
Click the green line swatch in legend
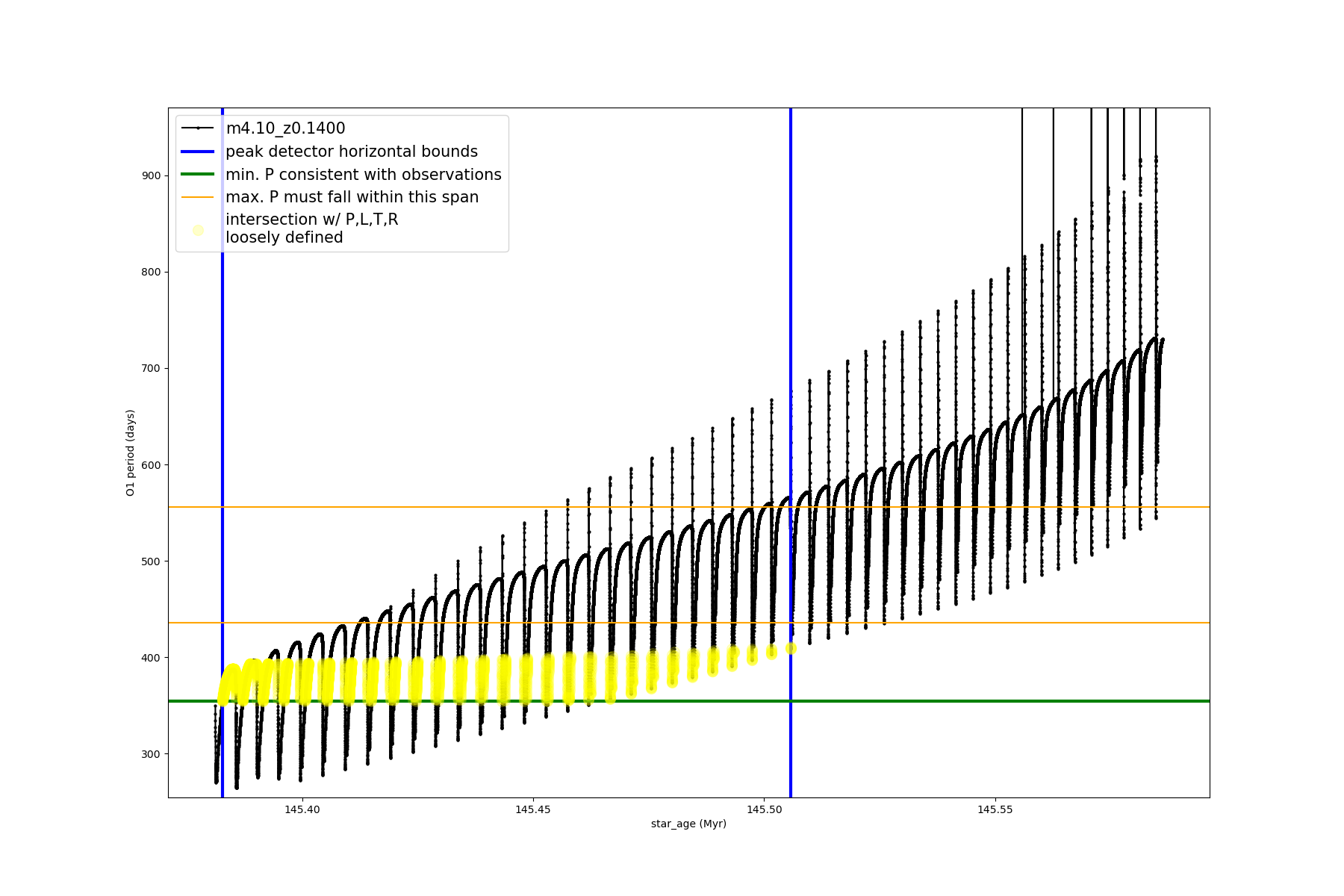click(198, 175)
